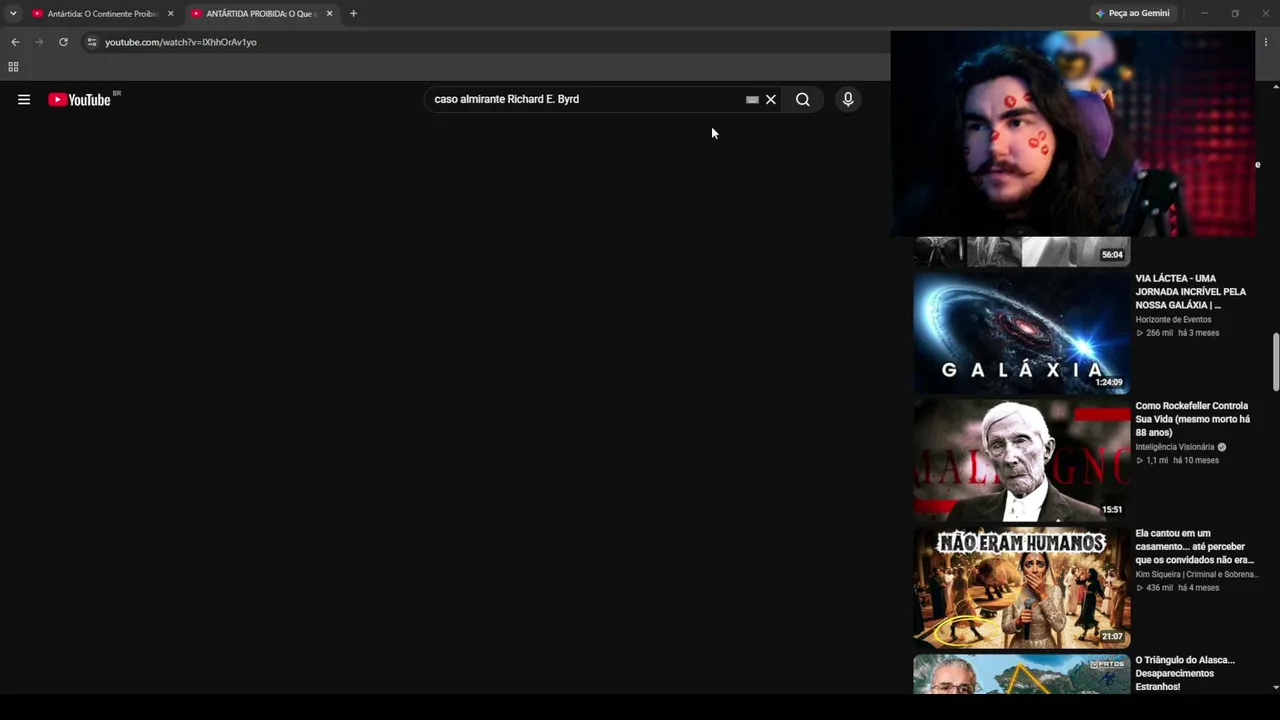Click the '436 mil há 4 meses' text
The image size is (1280, 720).
1177,588
